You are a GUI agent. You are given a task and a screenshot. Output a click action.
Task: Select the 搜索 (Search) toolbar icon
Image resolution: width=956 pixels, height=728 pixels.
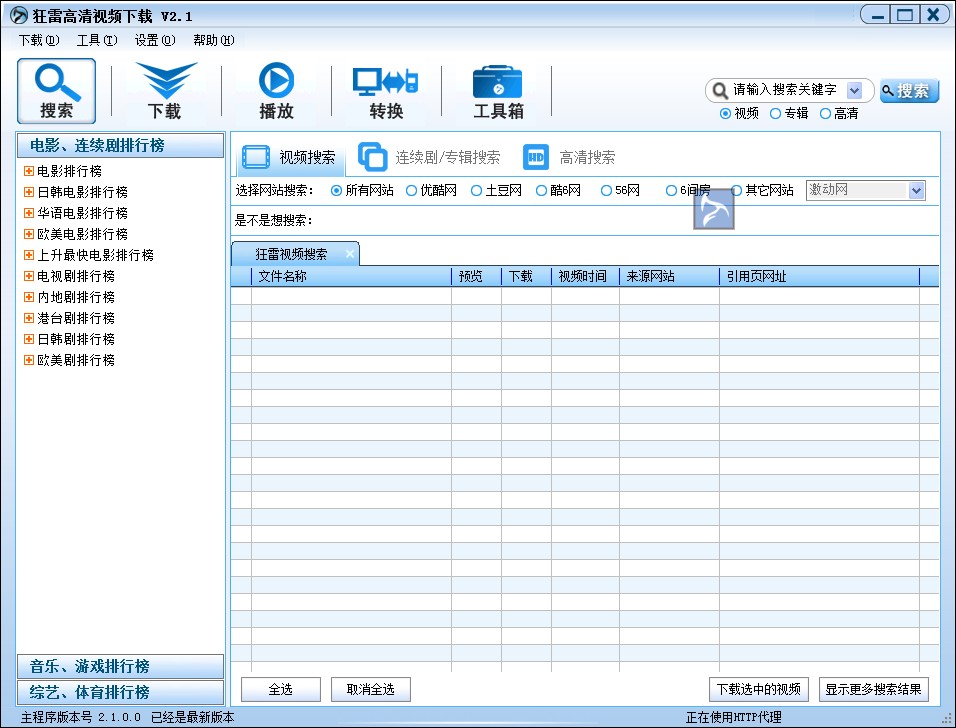point(56,88)
